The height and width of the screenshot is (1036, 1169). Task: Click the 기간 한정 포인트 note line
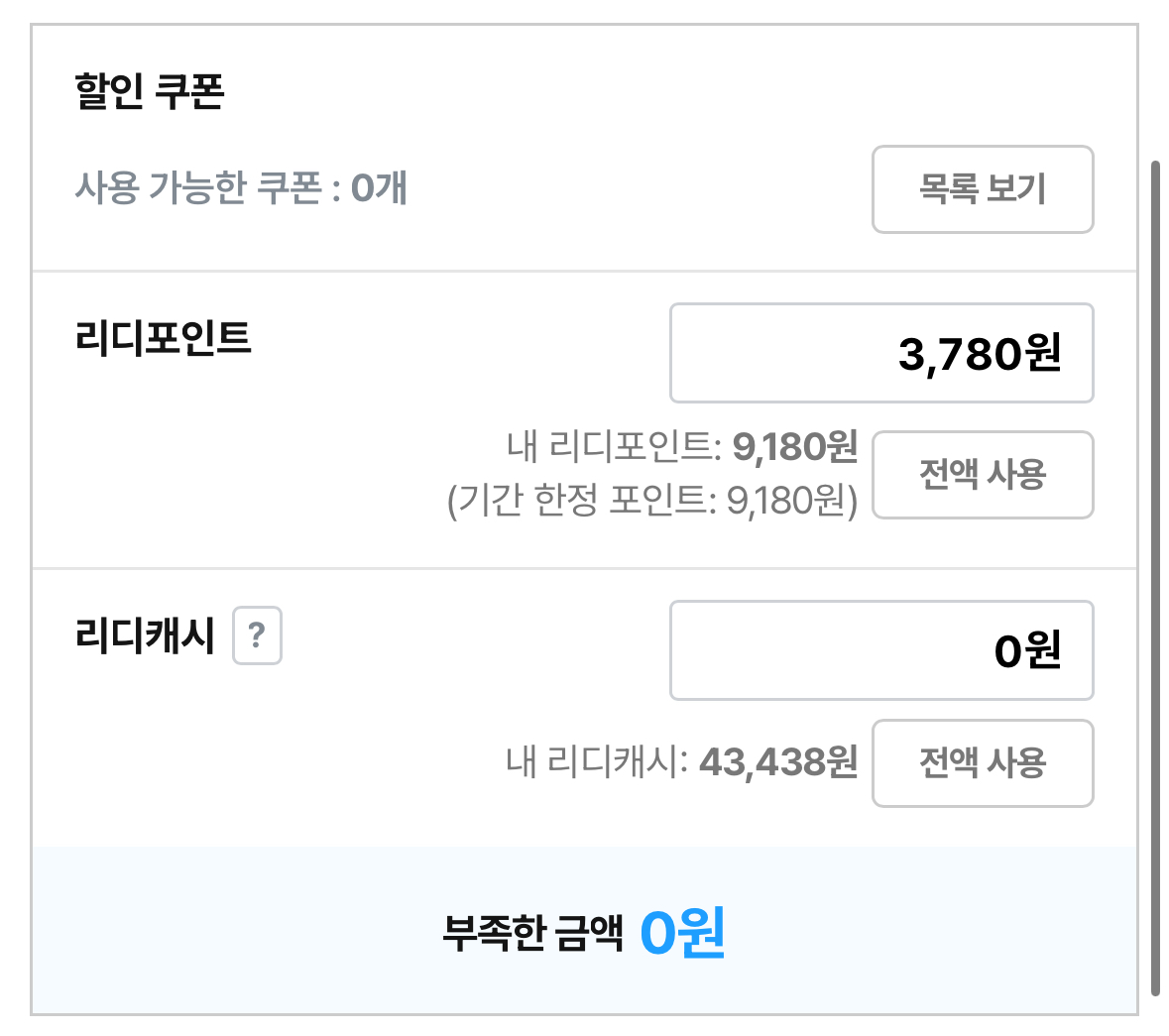pos(651,501)
